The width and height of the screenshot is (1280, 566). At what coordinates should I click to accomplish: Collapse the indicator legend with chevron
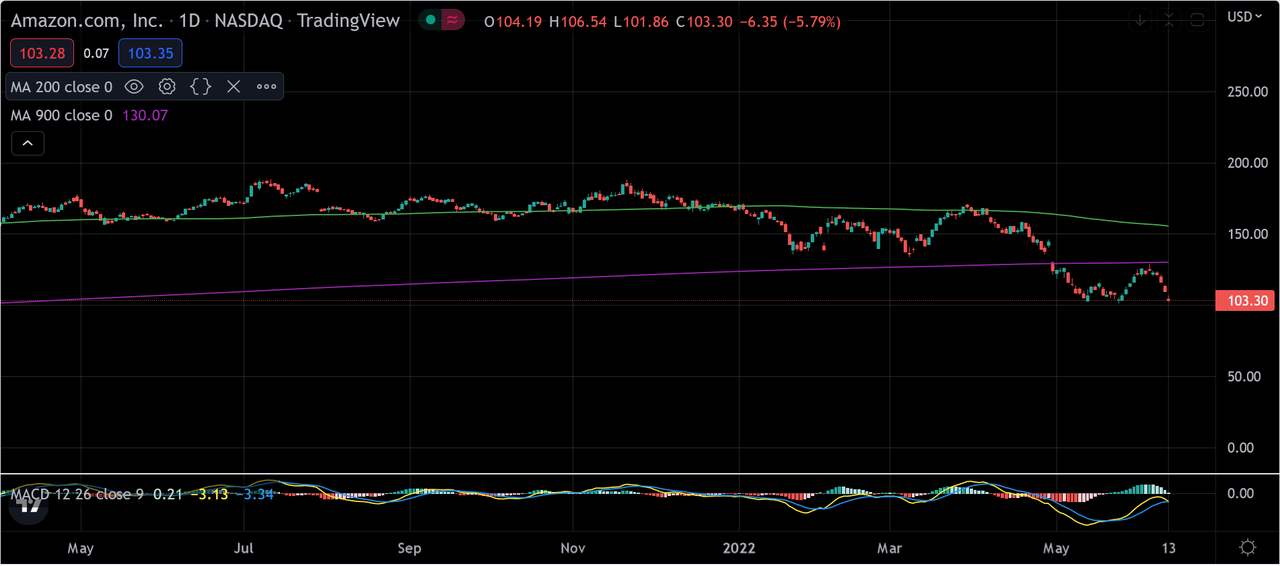pos(28,144)
